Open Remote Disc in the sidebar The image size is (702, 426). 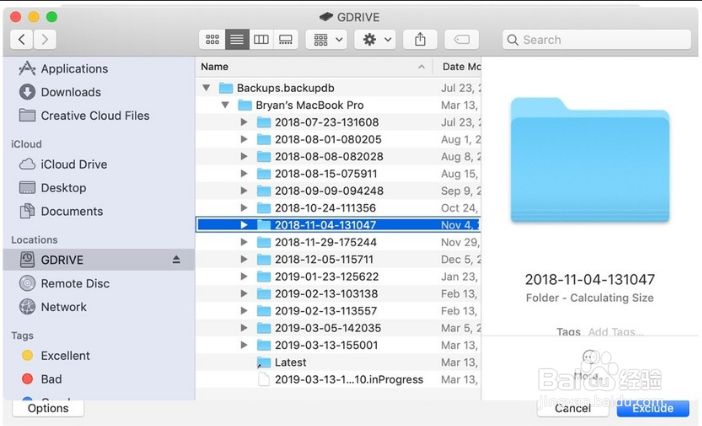(x=64, y=283)
